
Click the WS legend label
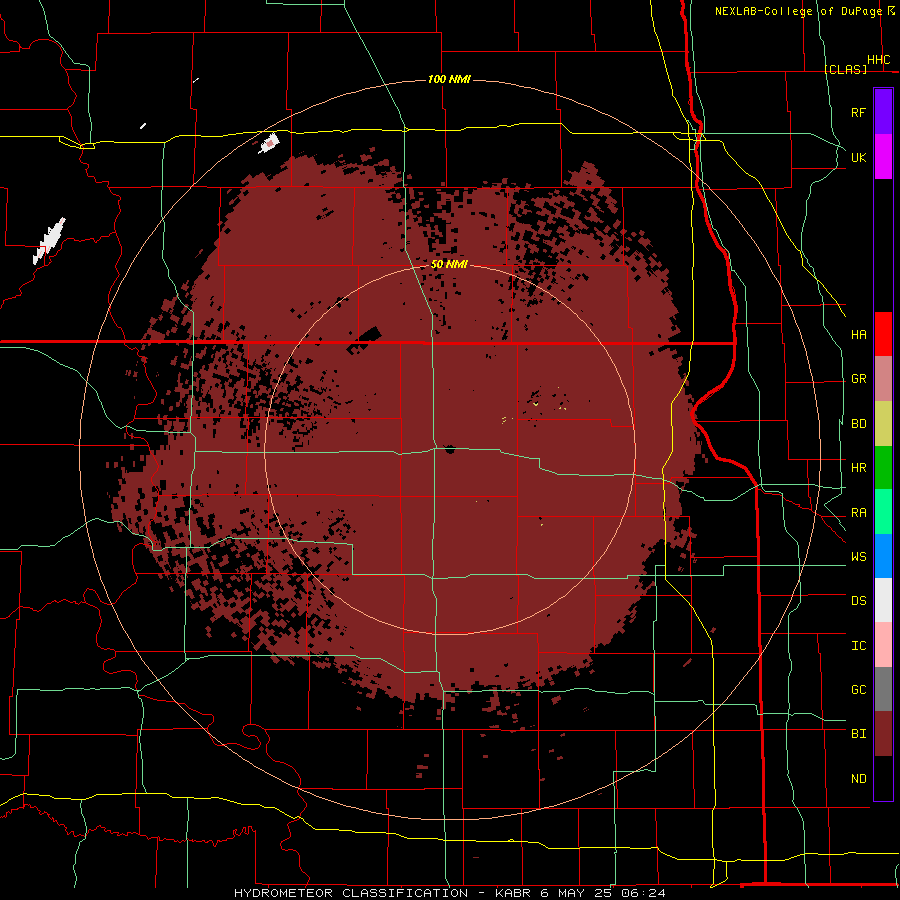tap(858, 557)
